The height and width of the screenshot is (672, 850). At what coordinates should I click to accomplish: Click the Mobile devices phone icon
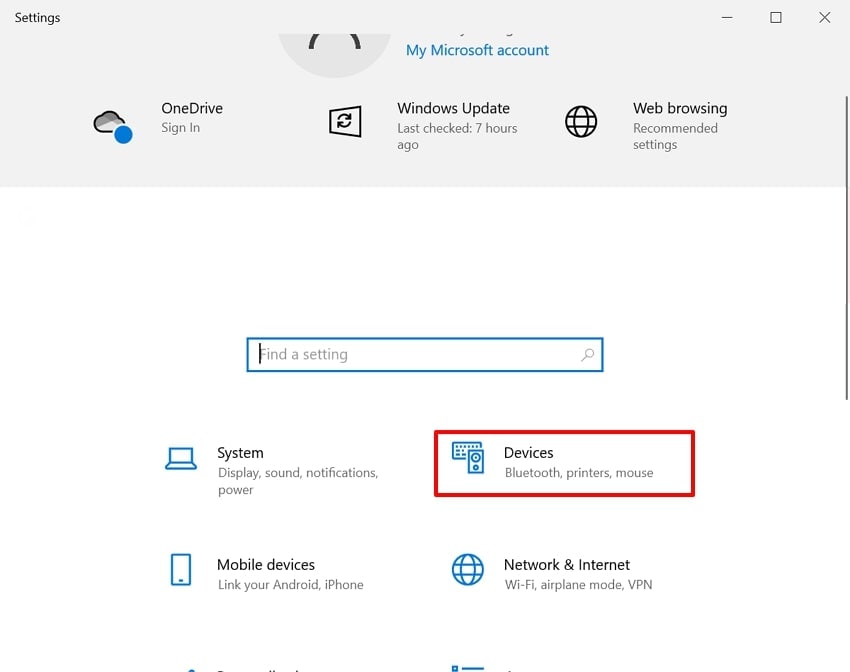point(181,570)
